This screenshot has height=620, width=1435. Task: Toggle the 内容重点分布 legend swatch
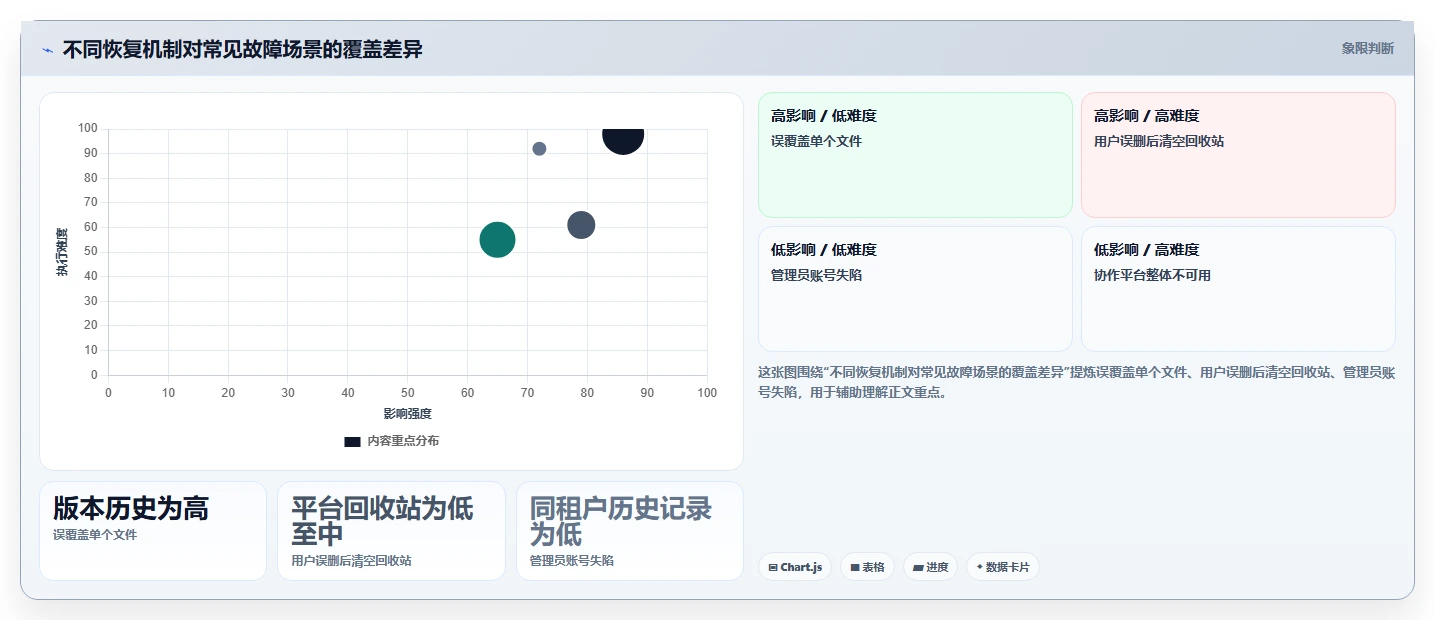pos(352,441)
